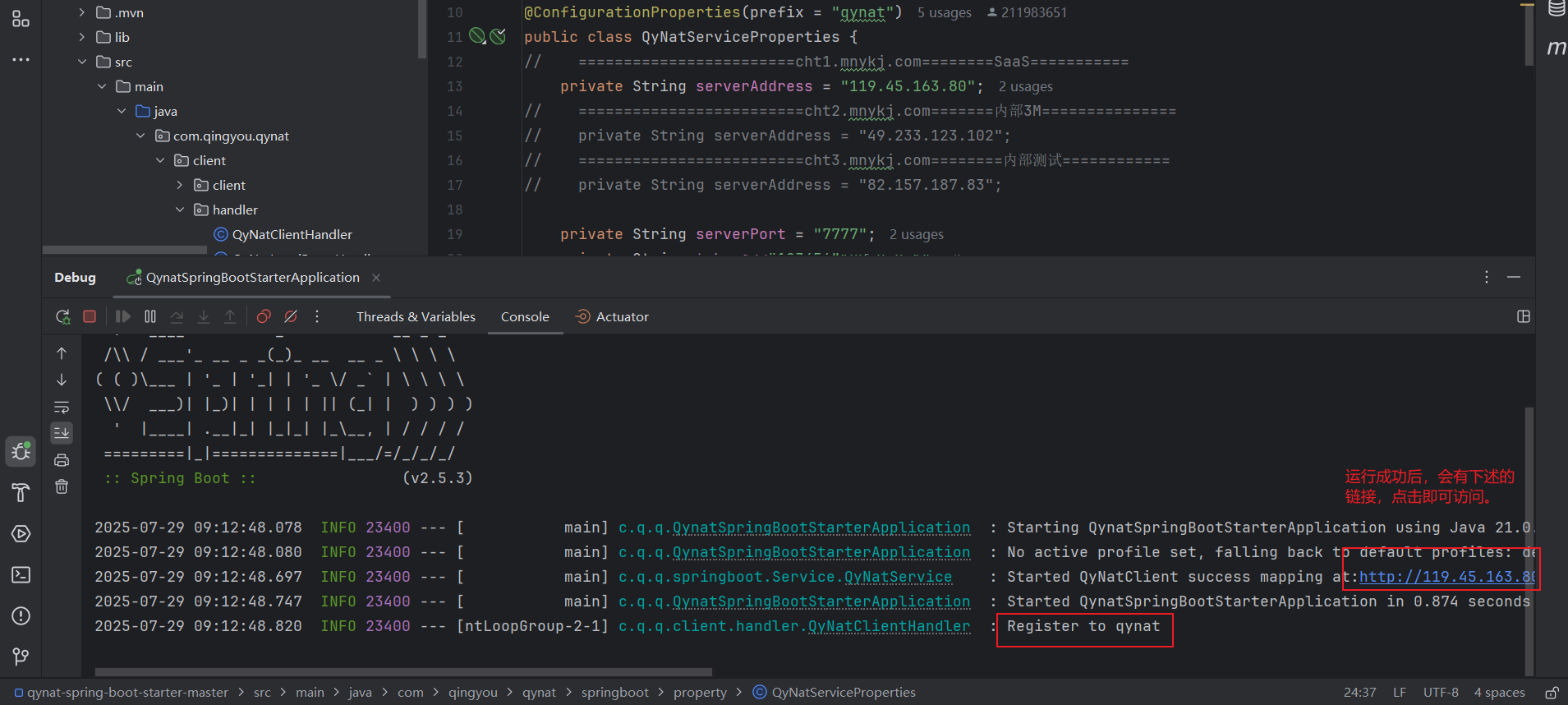Expand the lib folder
This screenshot has width=1568, height=705.
[x=81, y=37]
